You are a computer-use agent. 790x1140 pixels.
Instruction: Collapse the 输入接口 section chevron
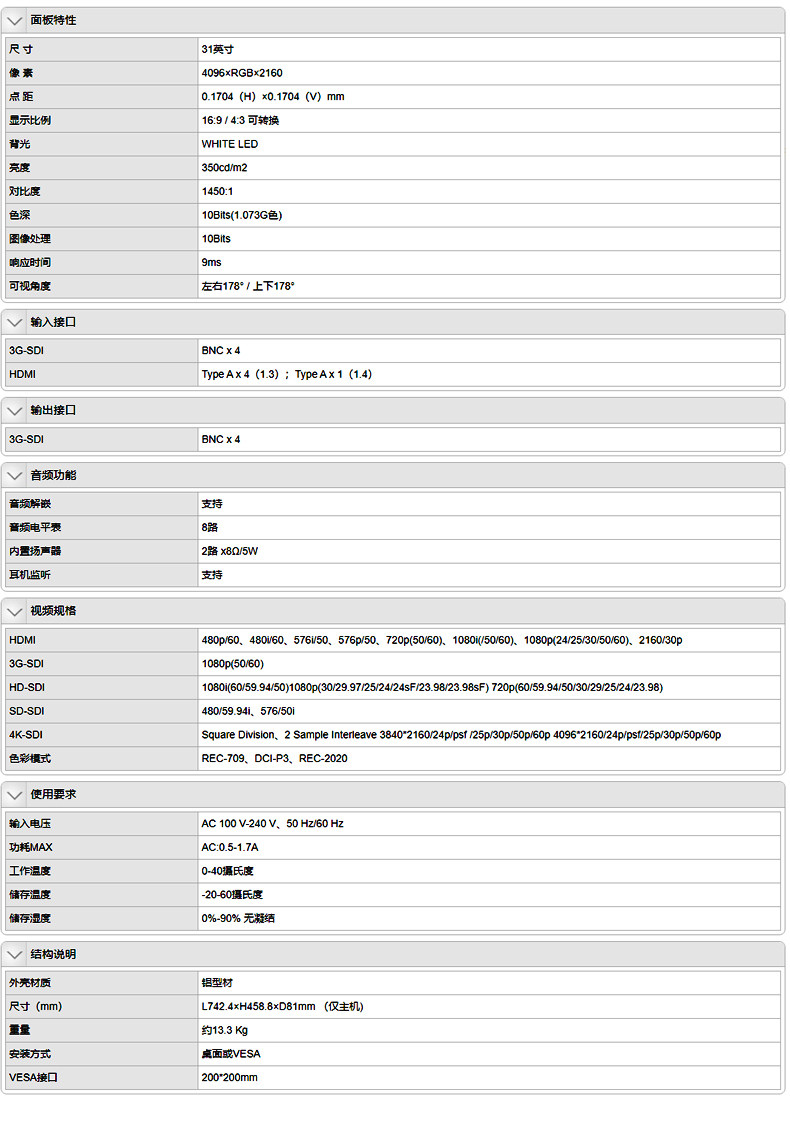coord(14,322)
